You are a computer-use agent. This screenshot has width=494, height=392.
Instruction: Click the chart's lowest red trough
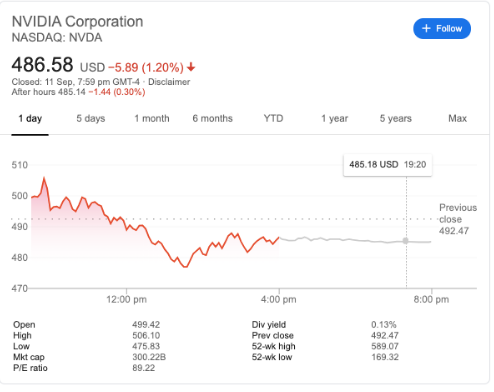[185, 267]
